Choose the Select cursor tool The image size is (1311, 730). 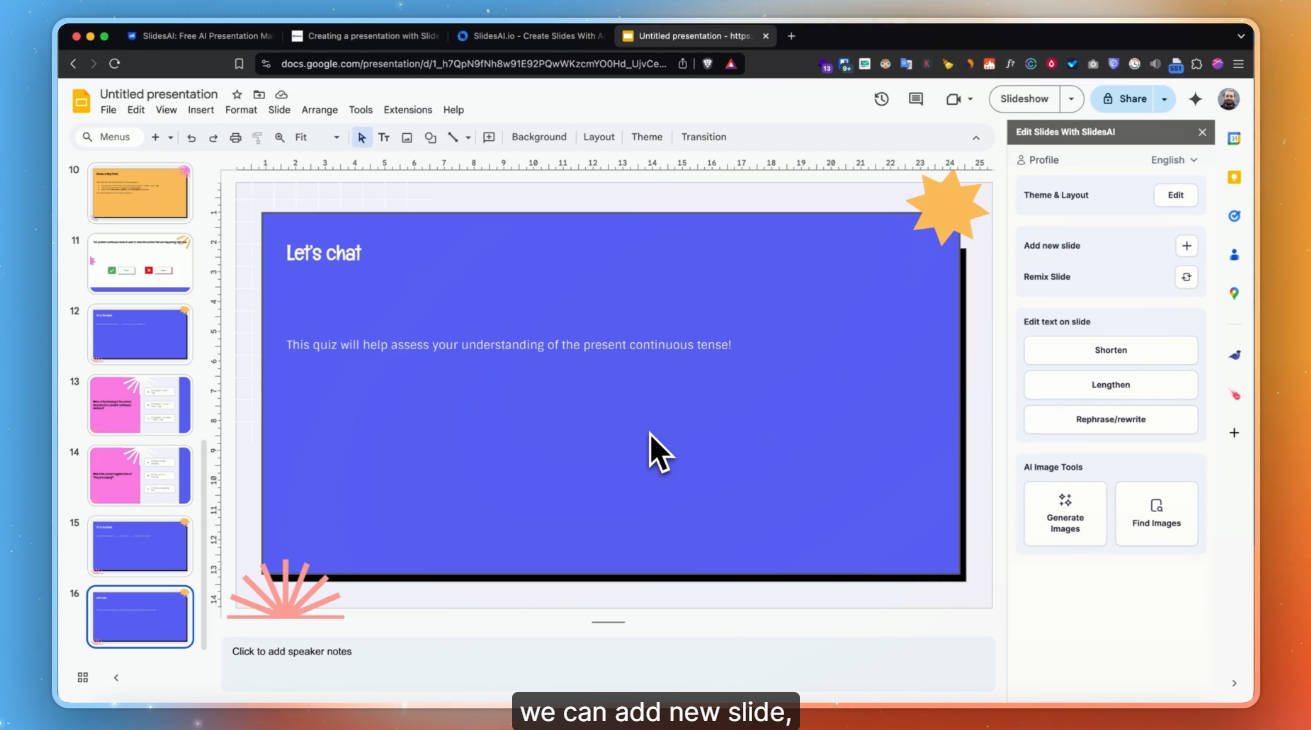pyautogui.click(x=362, y=138)
